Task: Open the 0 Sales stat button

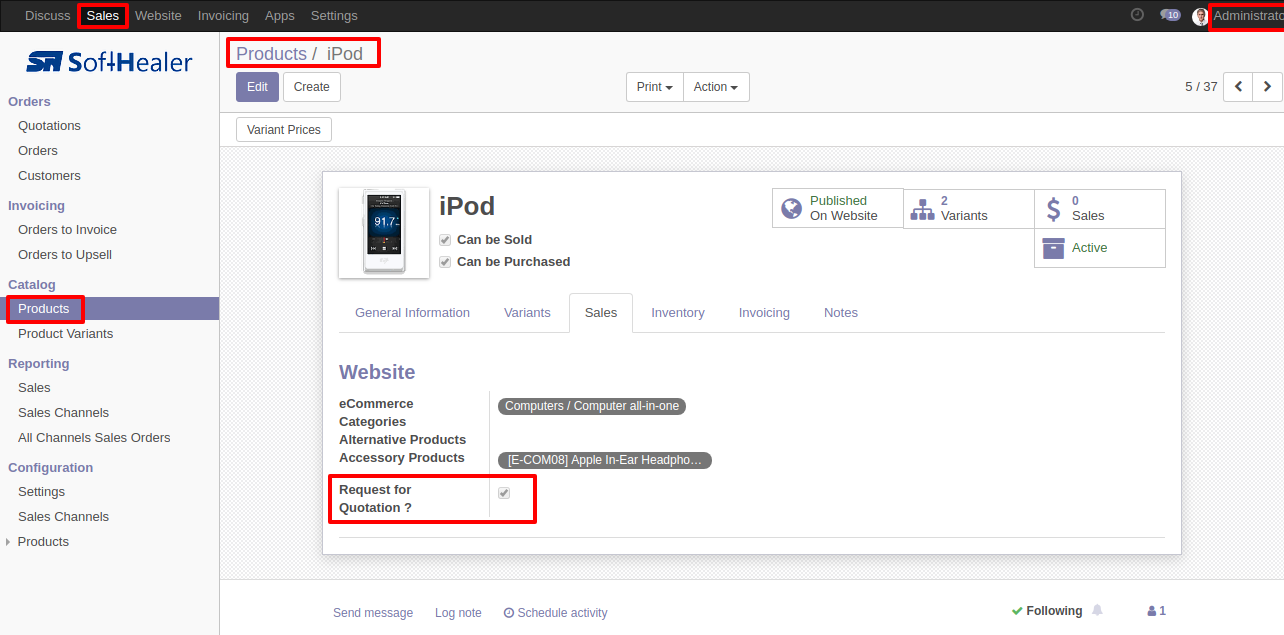Action: click(1100, 209)
